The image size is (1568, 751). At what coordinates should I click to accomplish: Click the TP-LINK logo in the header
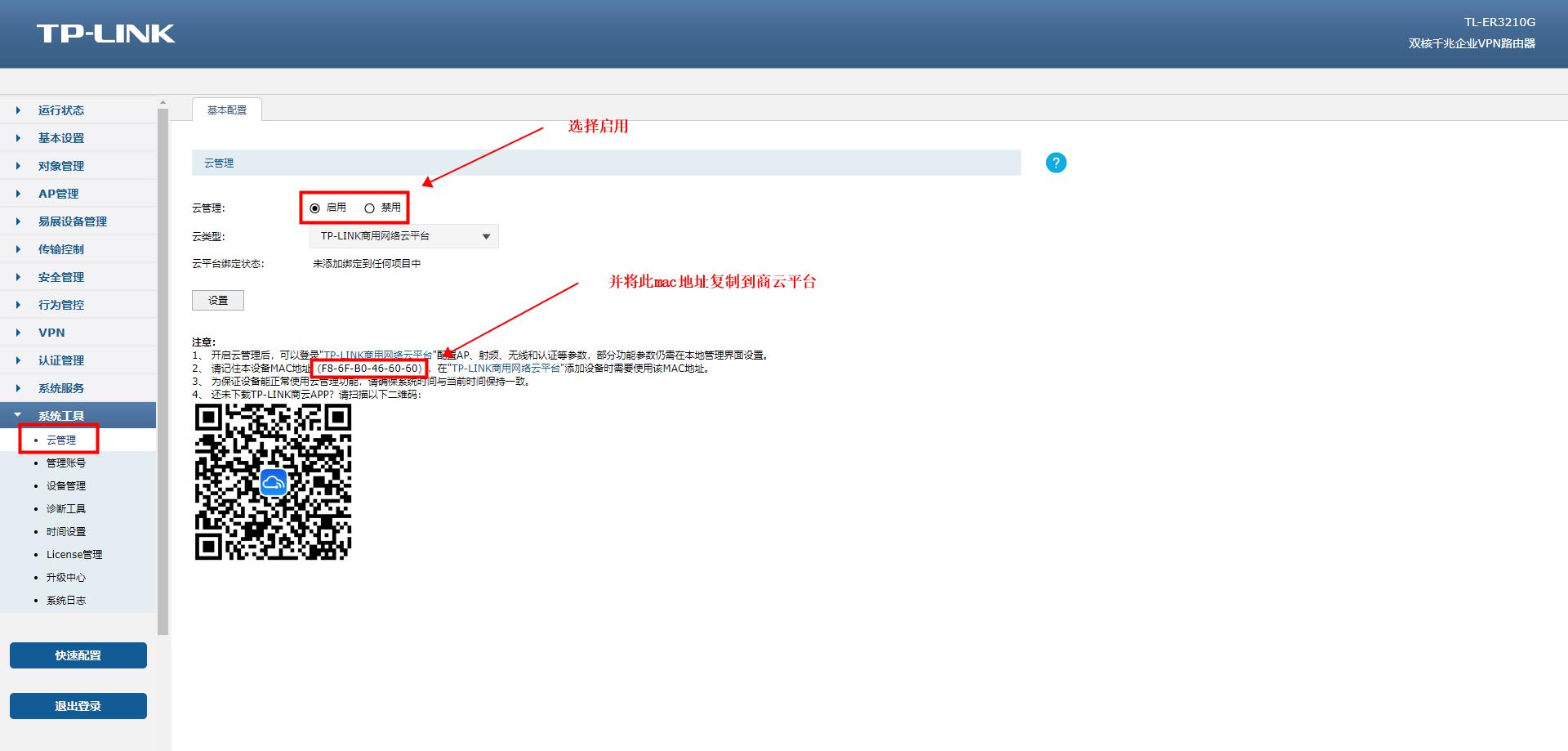pyautogui.click(x=105, y=34)
